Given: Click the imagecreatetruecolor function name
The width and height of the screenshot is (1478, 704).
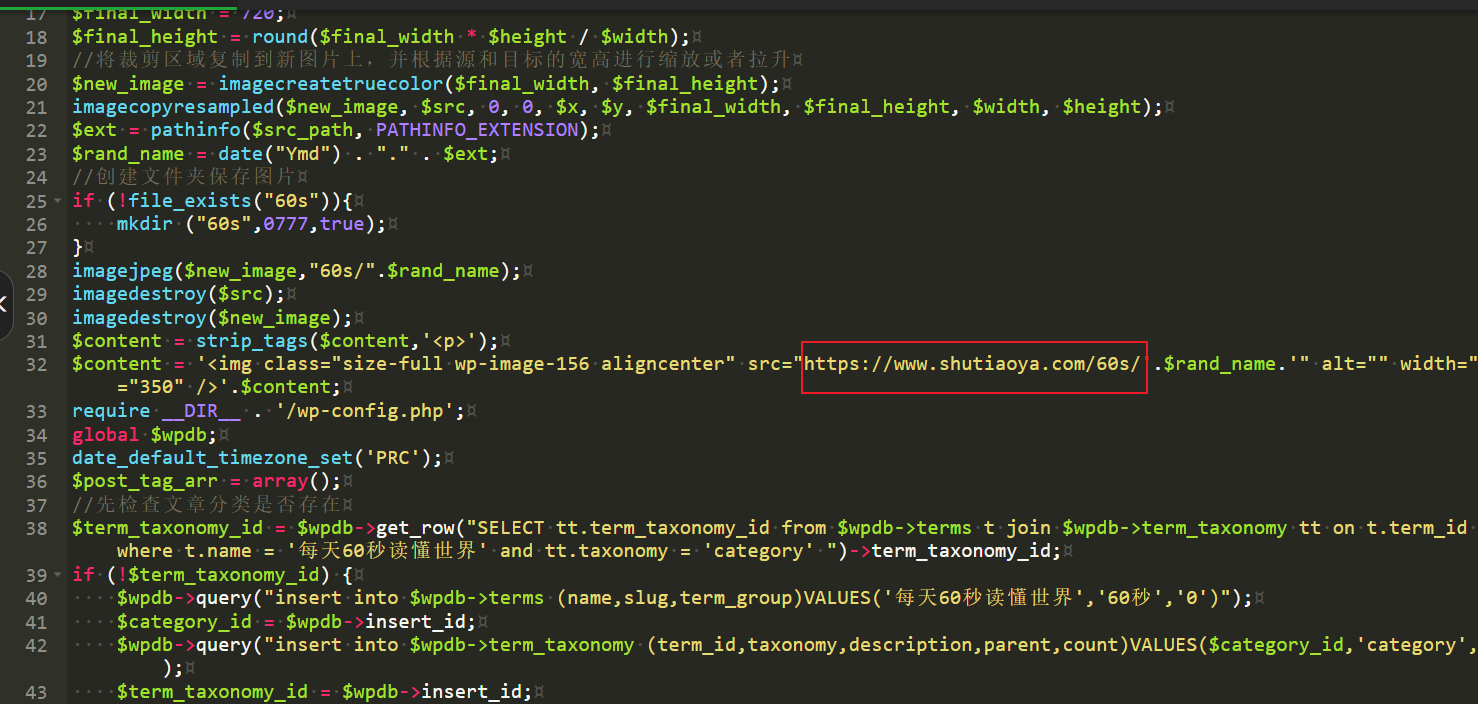Looking at the screenshot, I should pos(331,84).
